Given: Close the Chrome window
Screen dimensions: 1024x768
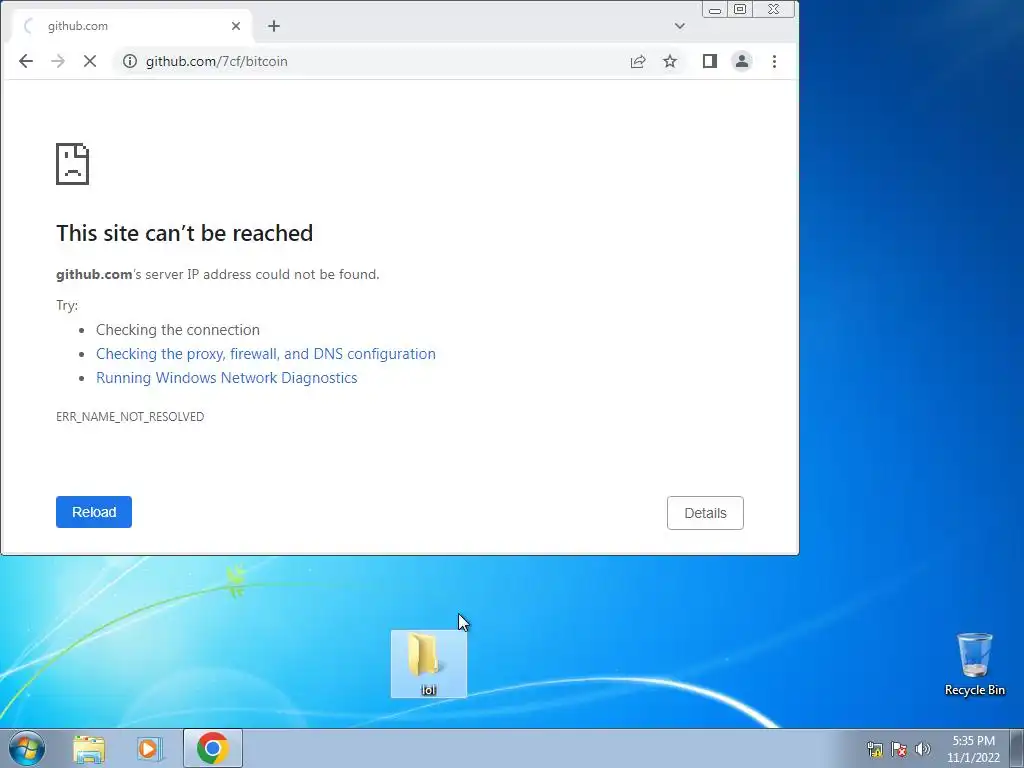Looking at the screenshot, I should click(x=774, y=9).
